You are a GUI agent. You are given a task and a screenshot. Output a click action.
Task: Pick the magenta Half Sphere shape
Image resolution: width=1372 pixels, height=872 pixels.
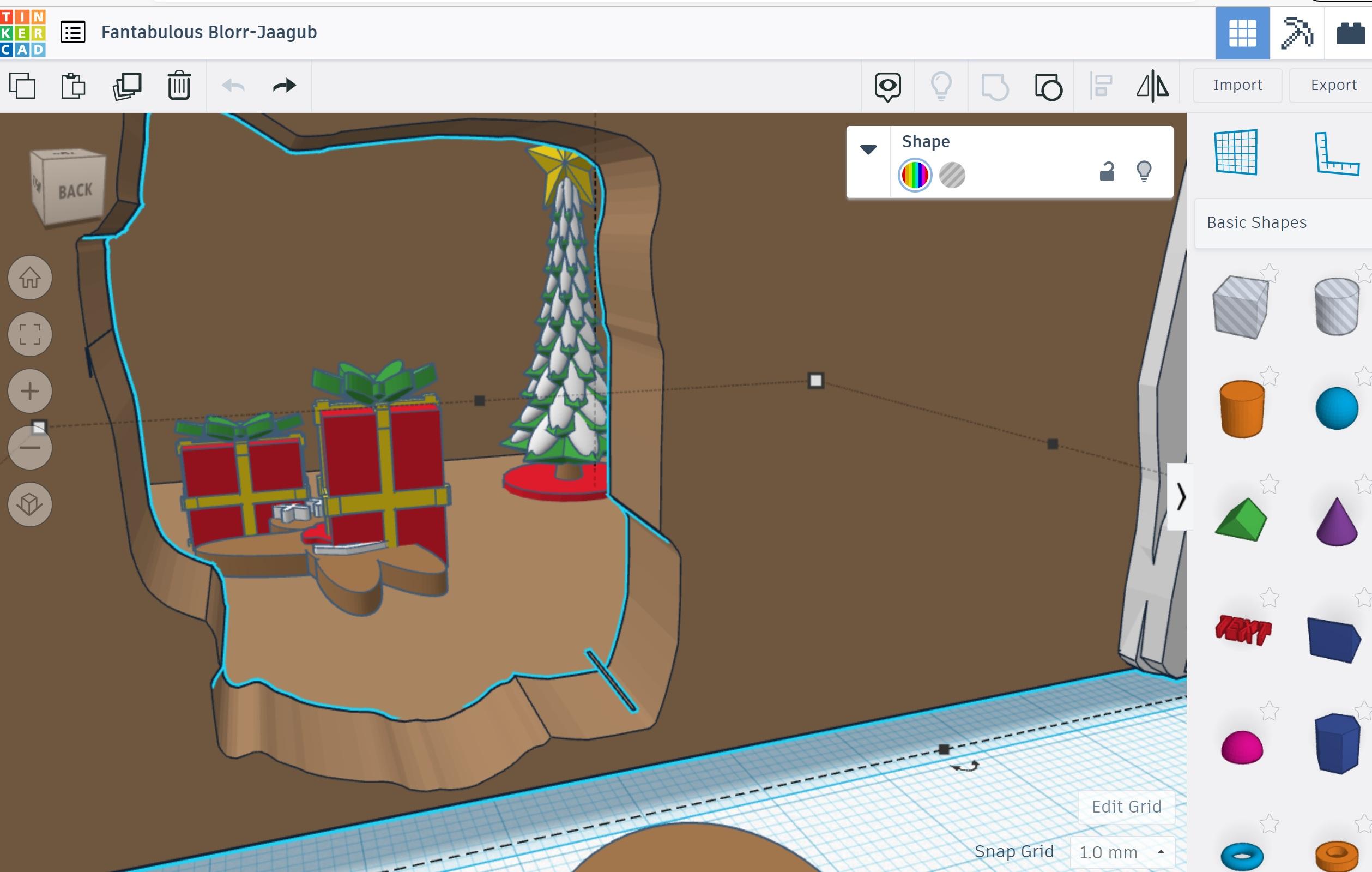1242,747
